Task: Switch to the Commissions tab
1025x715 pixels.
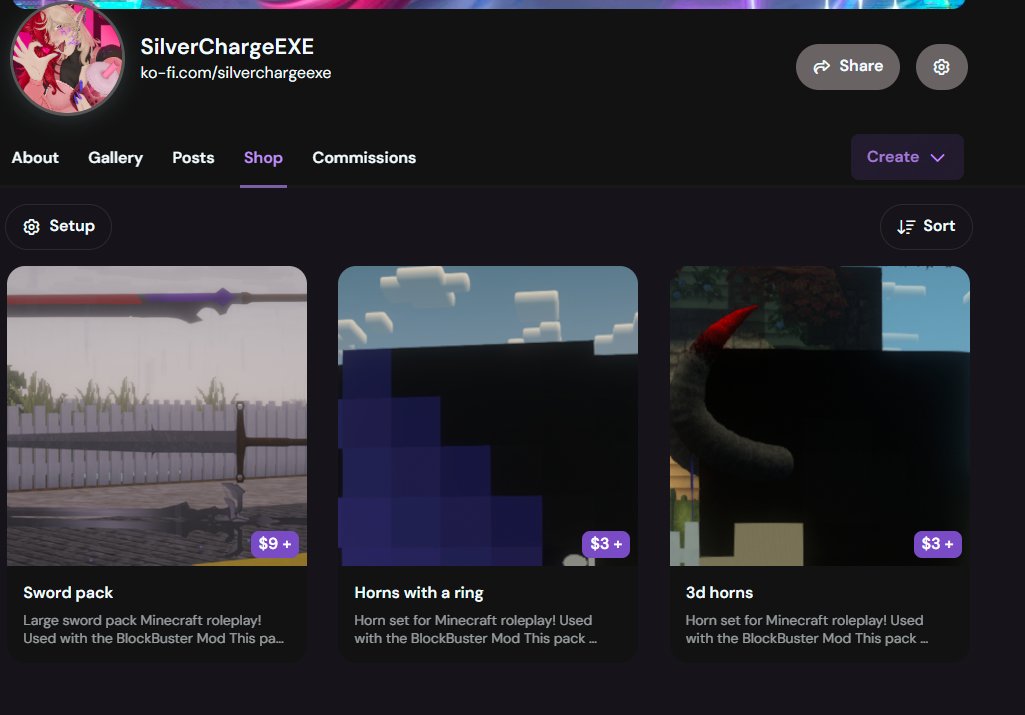Action: (364, 158)
